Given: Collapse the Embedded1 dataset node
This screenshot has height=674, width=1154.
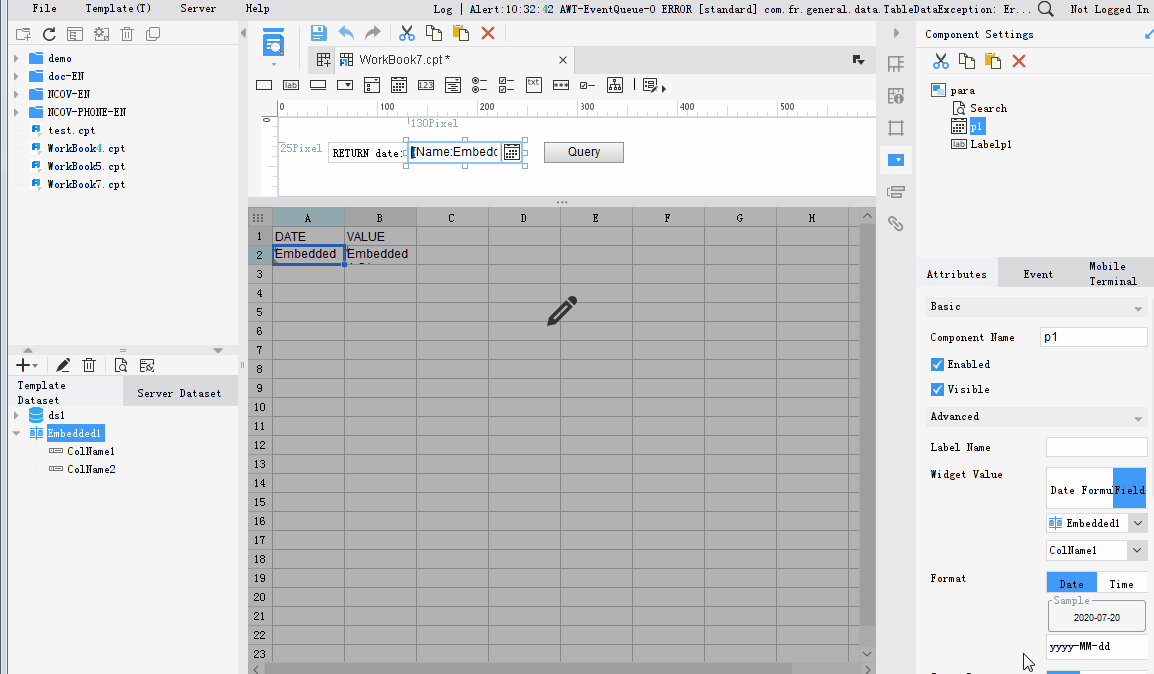Looking at the screenshot, I should click(16, 433).
